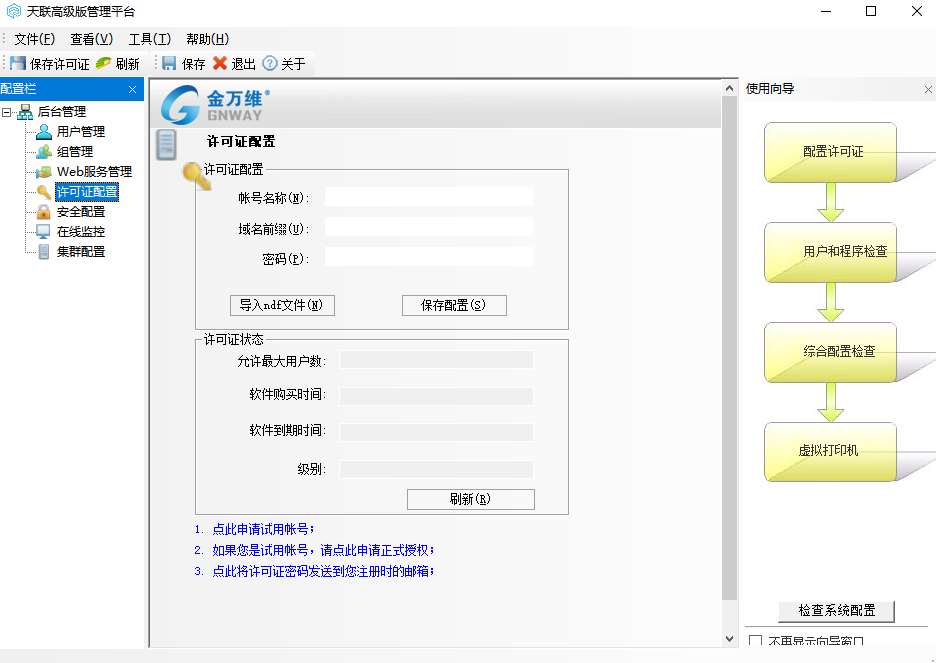Image resolution: width=936 pixels, height=663 pixels.
Task: Open the 查看(V) menu
Action: pos(91,39)
